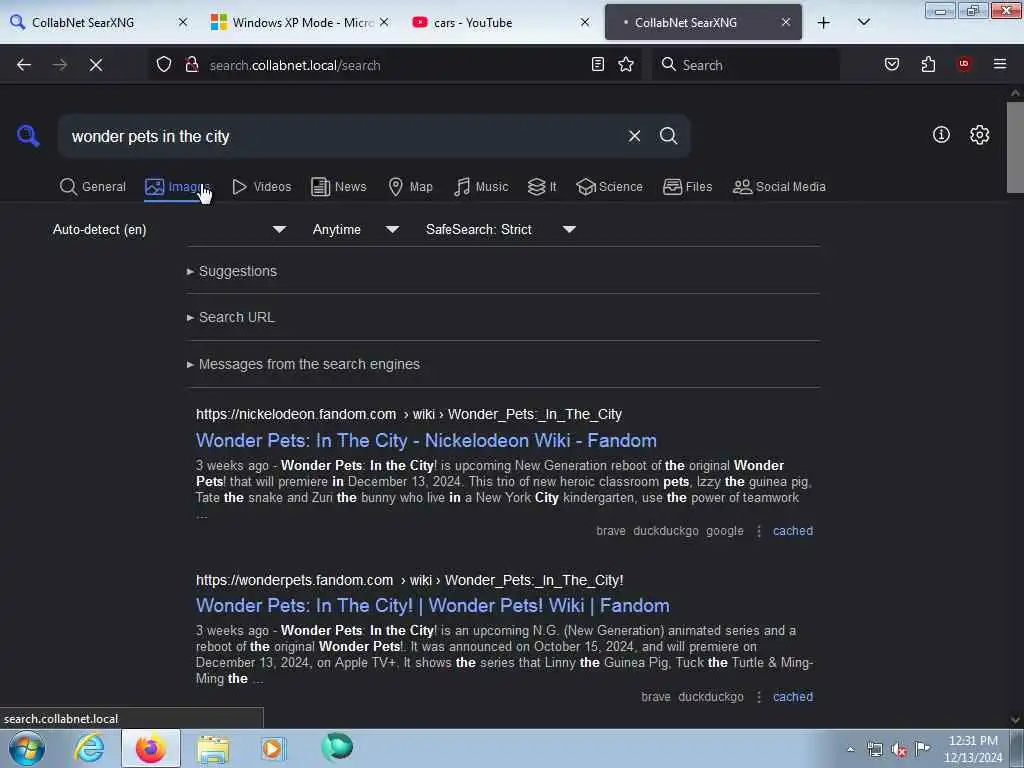Image resolution: width=1024 pixels, height=768 pixels.
Task: Go back with browser back arrow
Action: point(24,65)
